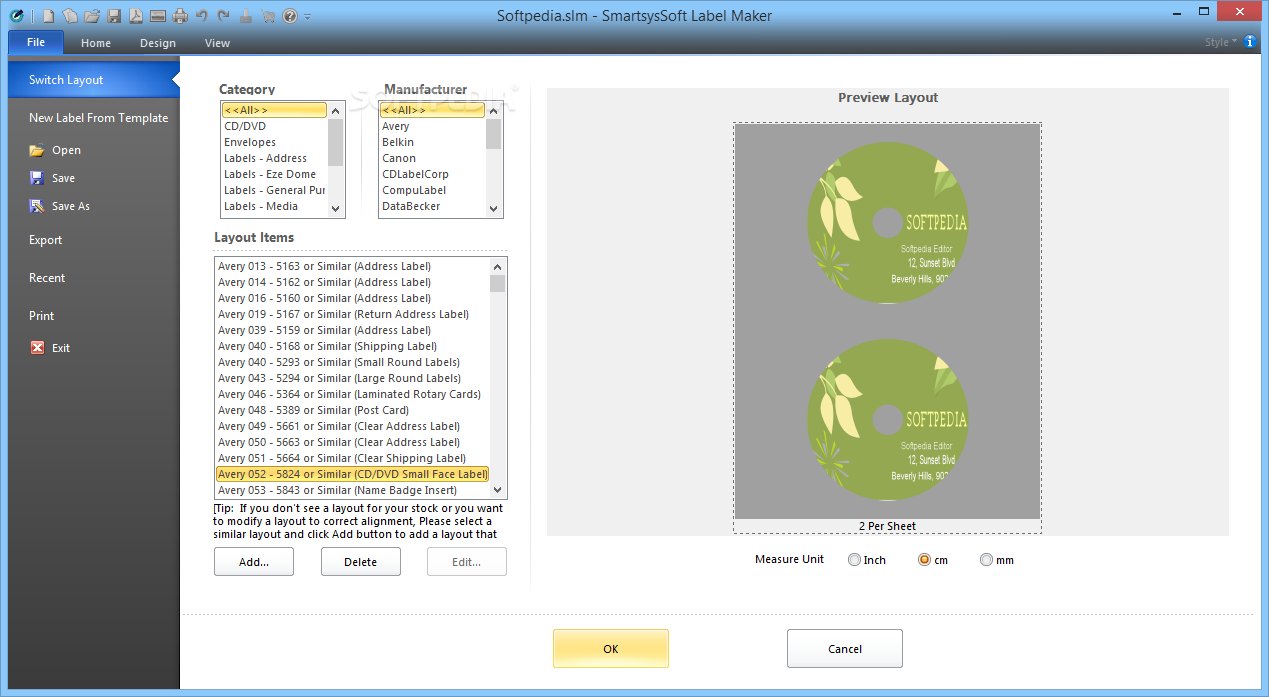Select CD/DVD category
Screen dimensions: 1269x697
(245, 126)
